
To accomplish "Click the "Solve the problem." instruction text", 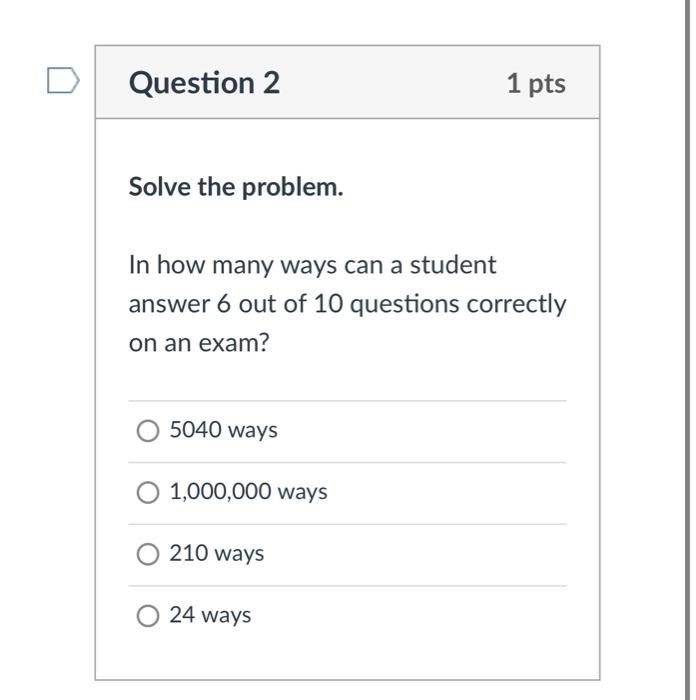I will [x=236, y=187].
